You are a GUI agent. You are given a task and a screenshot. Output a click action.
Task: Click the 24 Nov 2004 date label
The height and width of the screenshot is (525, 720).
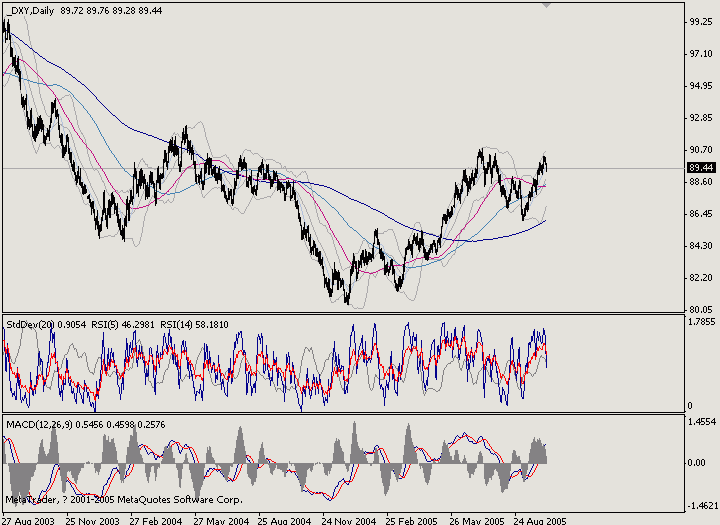point(349,521)
